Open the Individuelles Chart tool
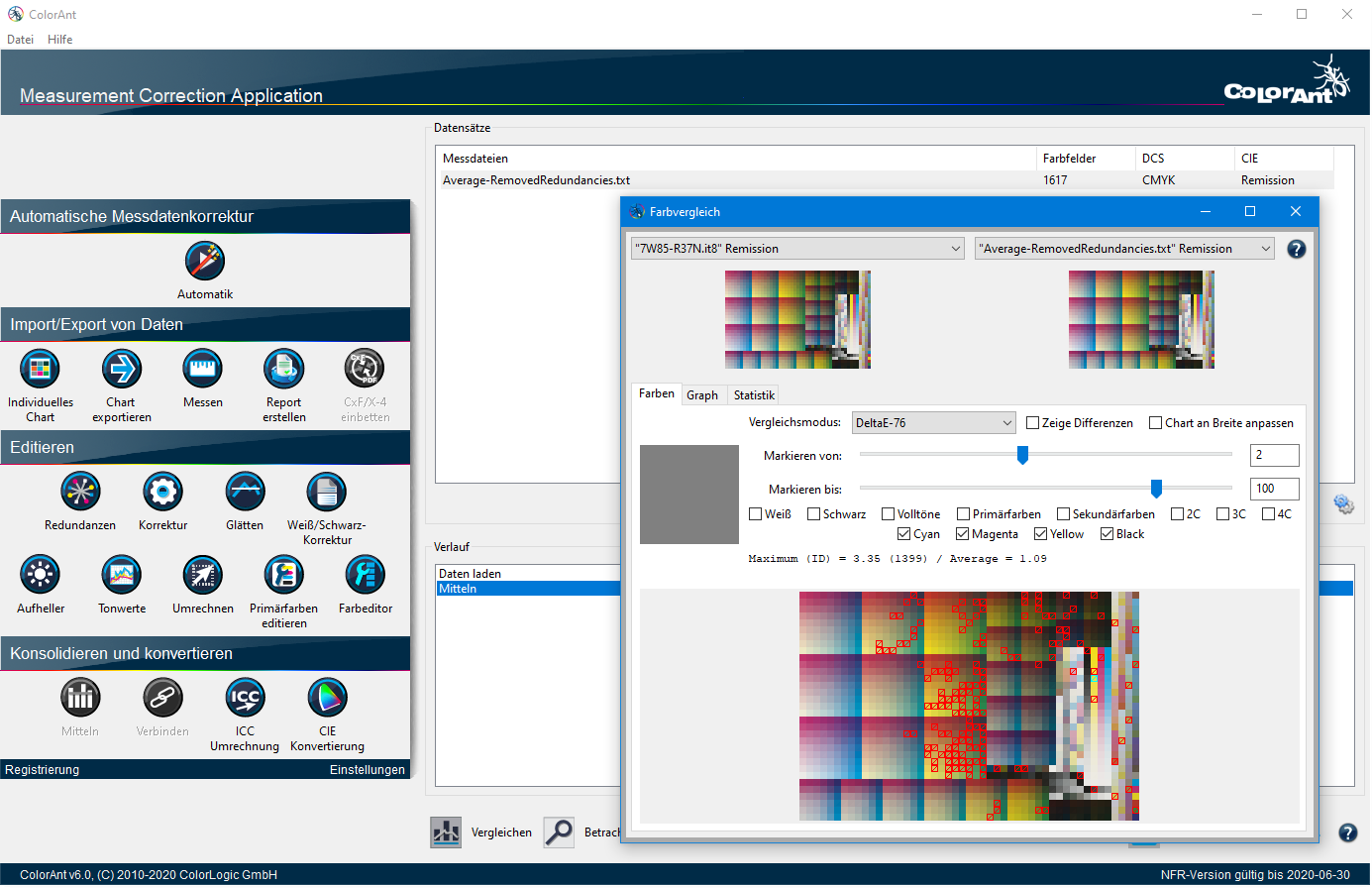The image size is (1372, 888). pos(41,370)
